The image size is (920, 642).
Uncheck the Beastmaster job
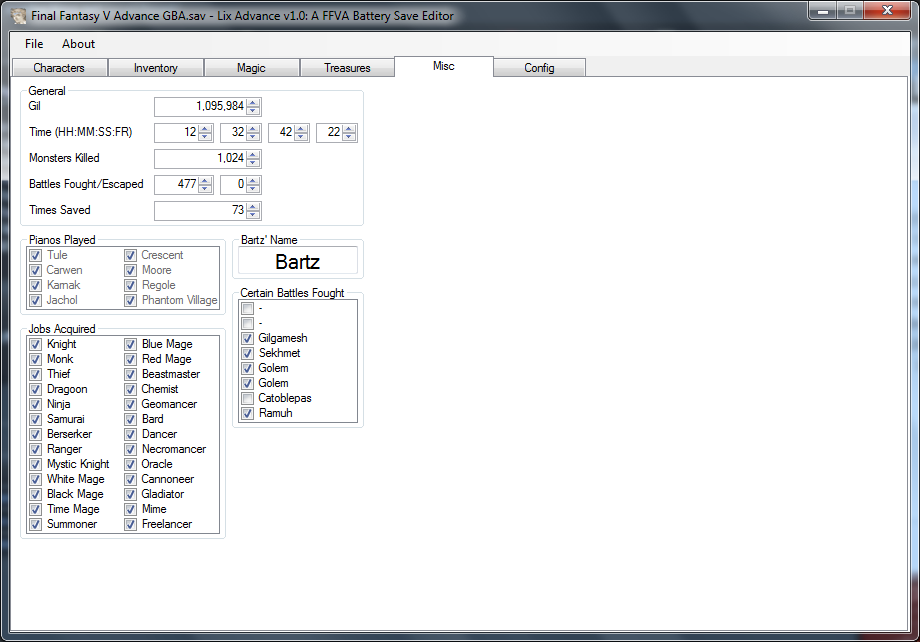click(x=130, y=374)
